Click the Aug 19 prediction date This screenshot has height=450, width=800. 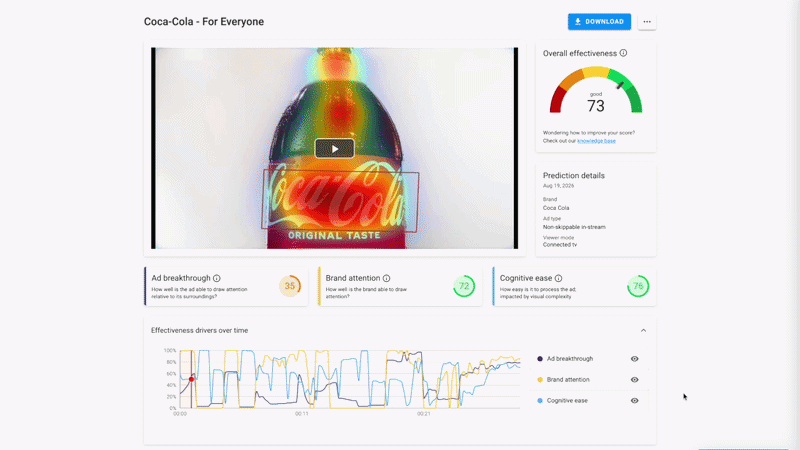coord(558,186)
